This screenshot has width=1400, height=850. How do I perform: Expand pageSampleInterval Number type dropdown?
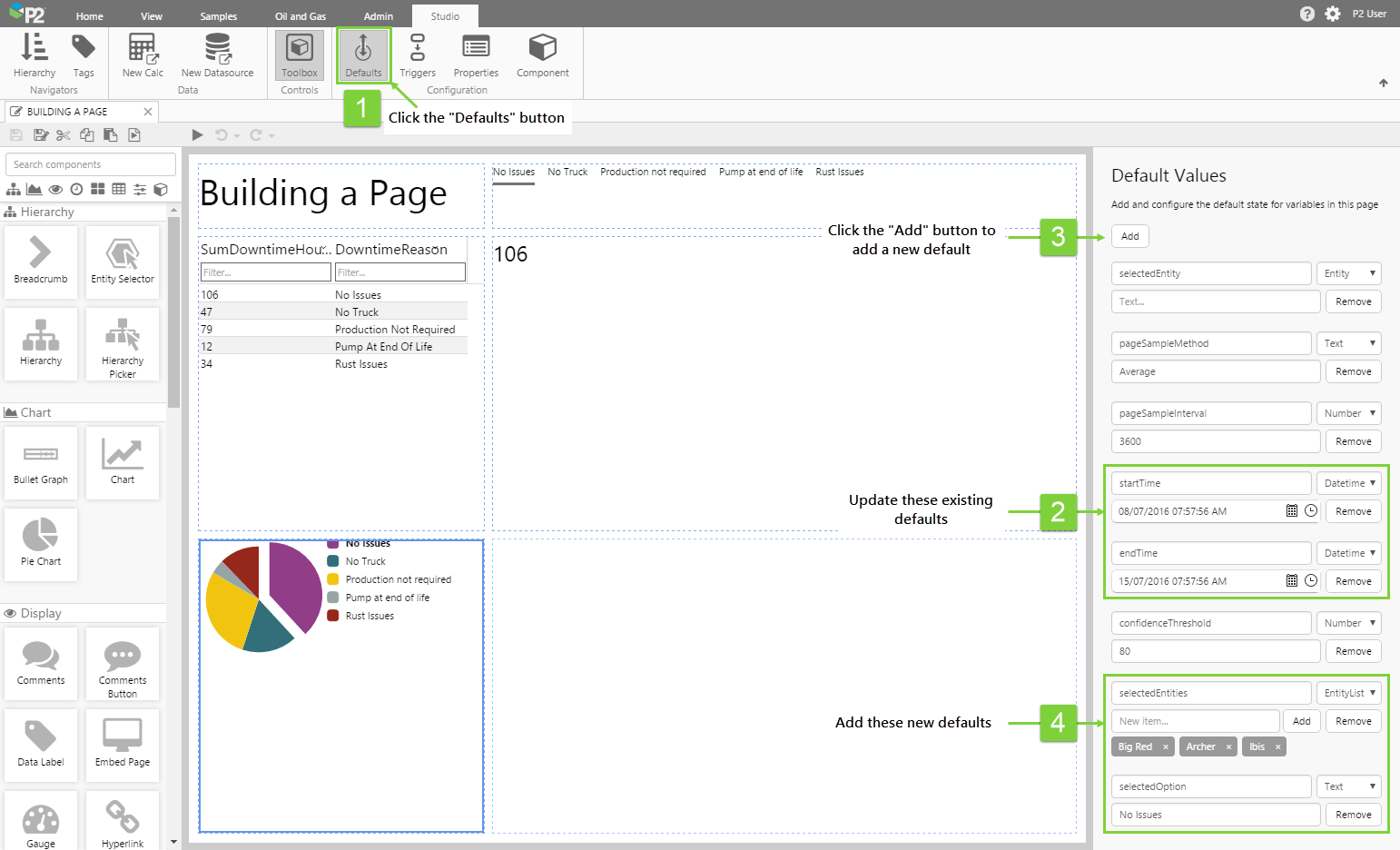pyautogui.click(x=1348, y=413)
